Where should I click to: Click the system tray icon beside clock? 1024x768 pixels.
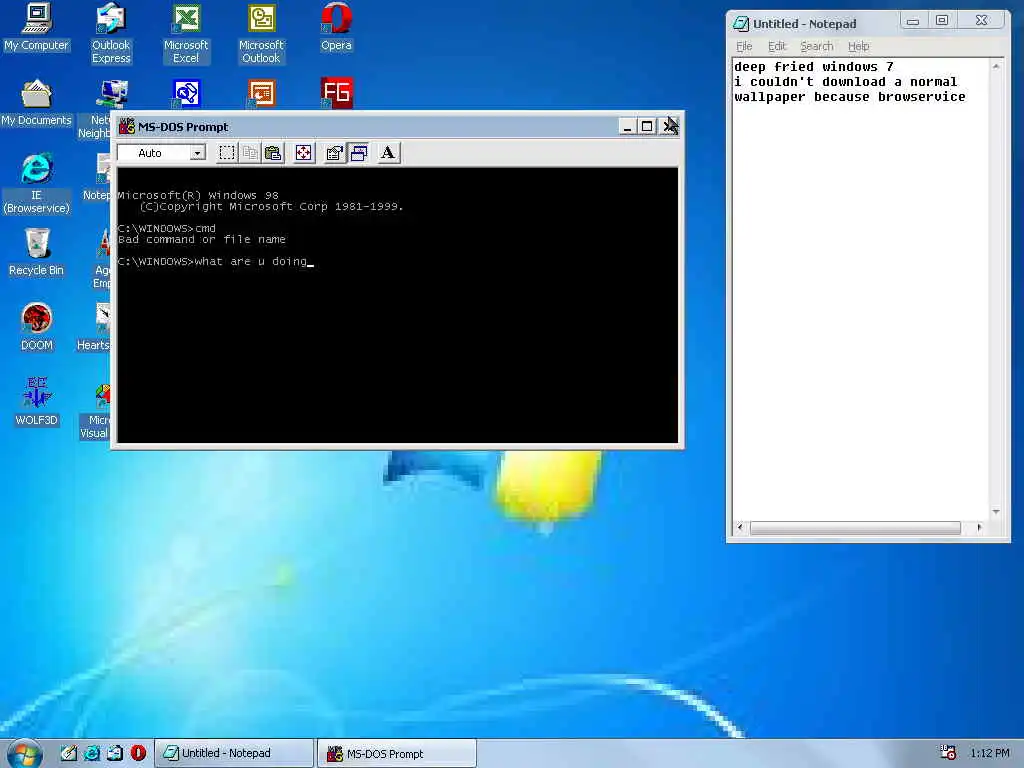[x=948, y=753]
